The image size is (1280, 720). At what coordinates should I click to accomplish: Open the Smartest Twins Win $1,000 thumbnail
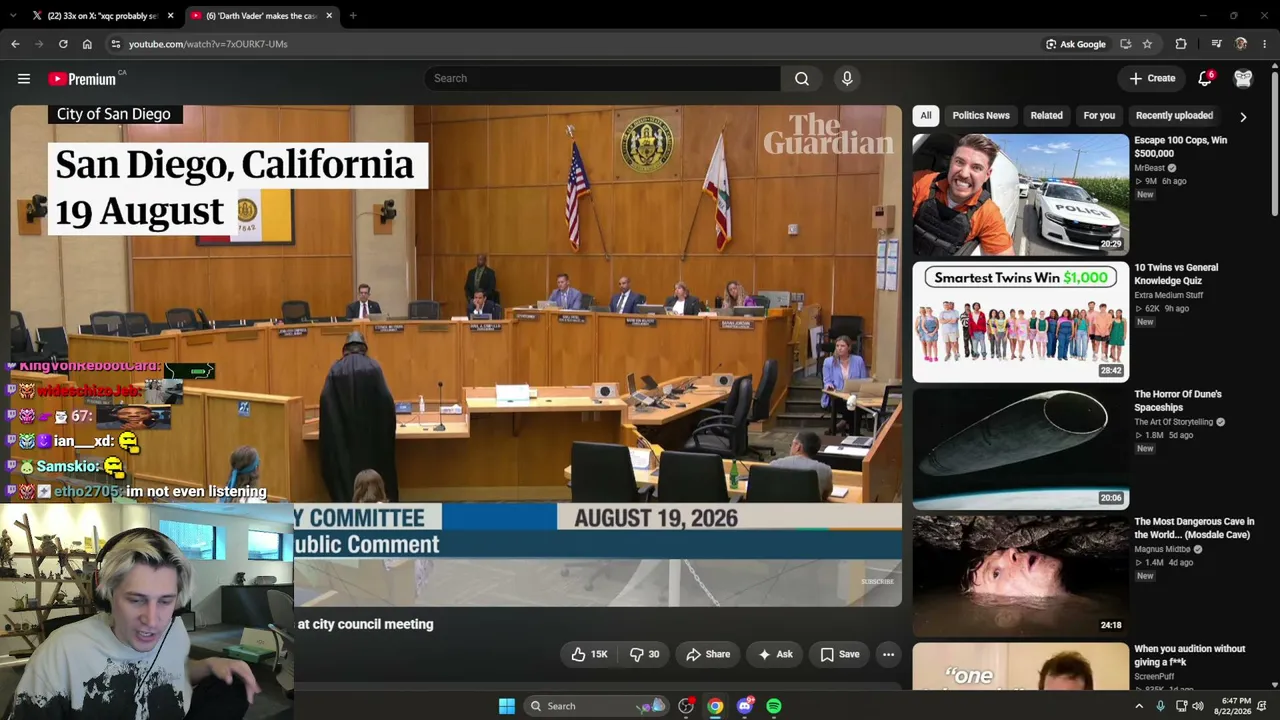point(1020,322)
